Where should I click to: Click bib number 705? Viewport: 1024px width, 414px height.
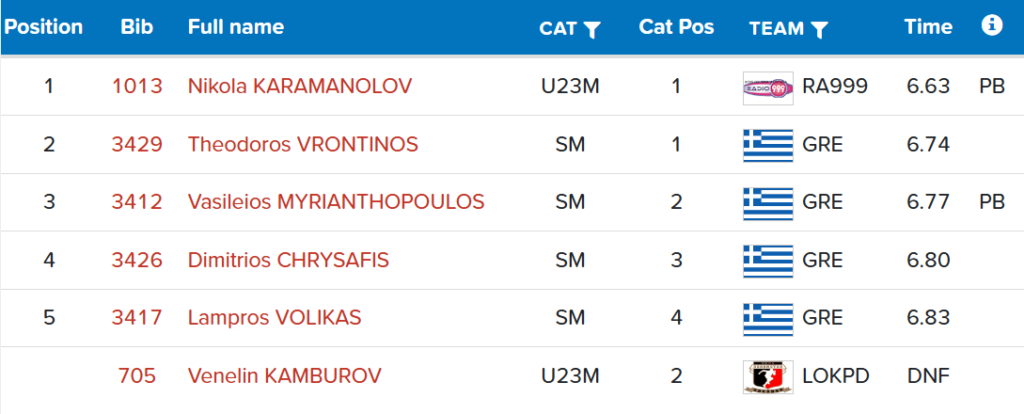coord(137,376)
